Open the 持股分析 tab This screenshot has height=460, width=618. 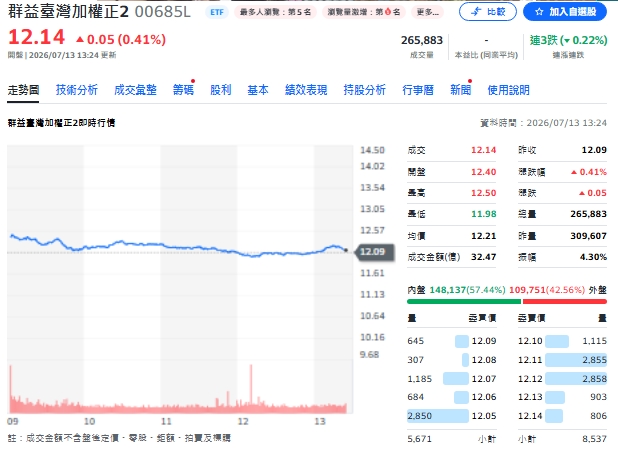point(364,90)
